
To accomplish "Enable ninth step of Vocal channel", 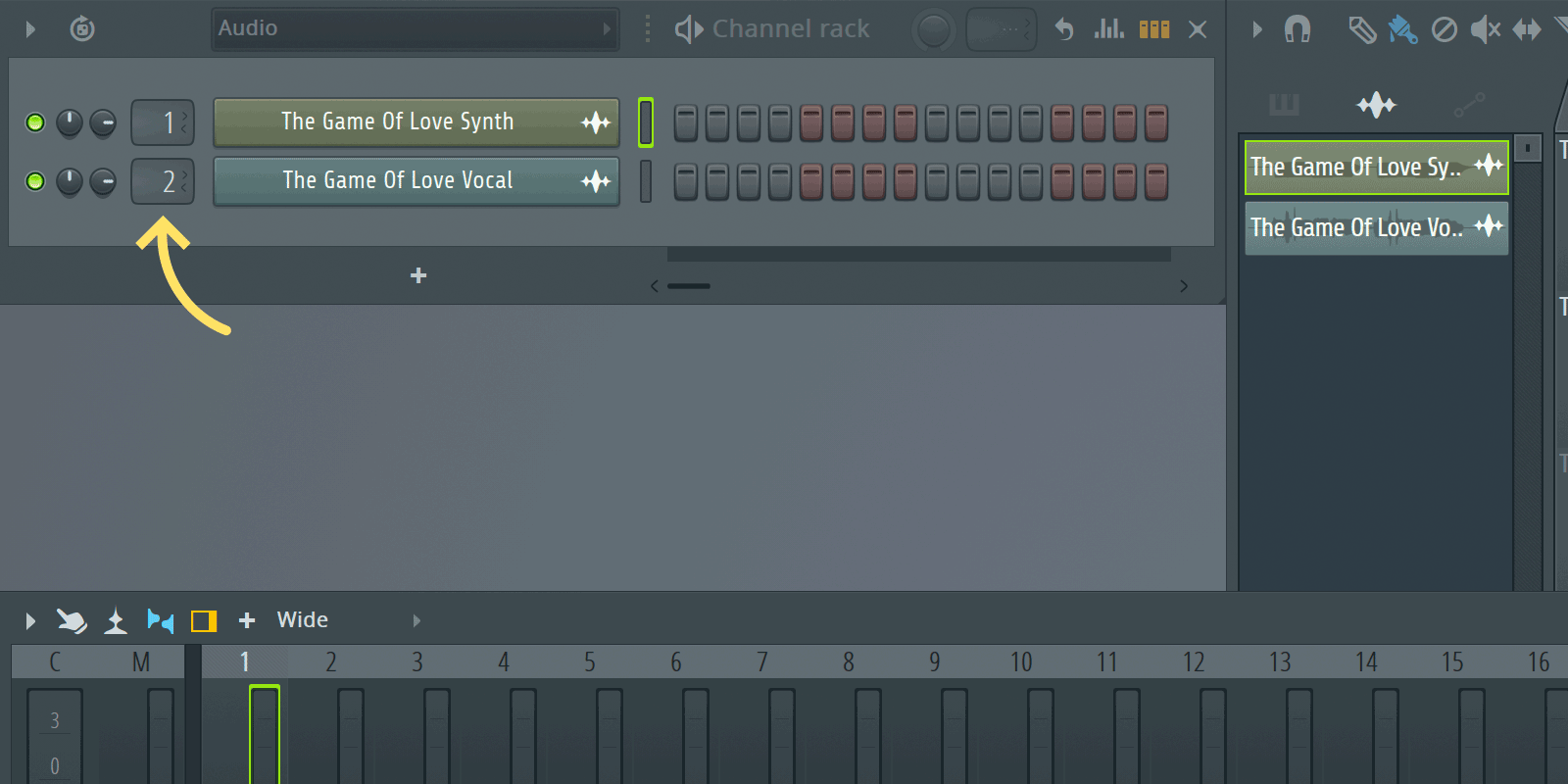I will click(x=937, y=182).
